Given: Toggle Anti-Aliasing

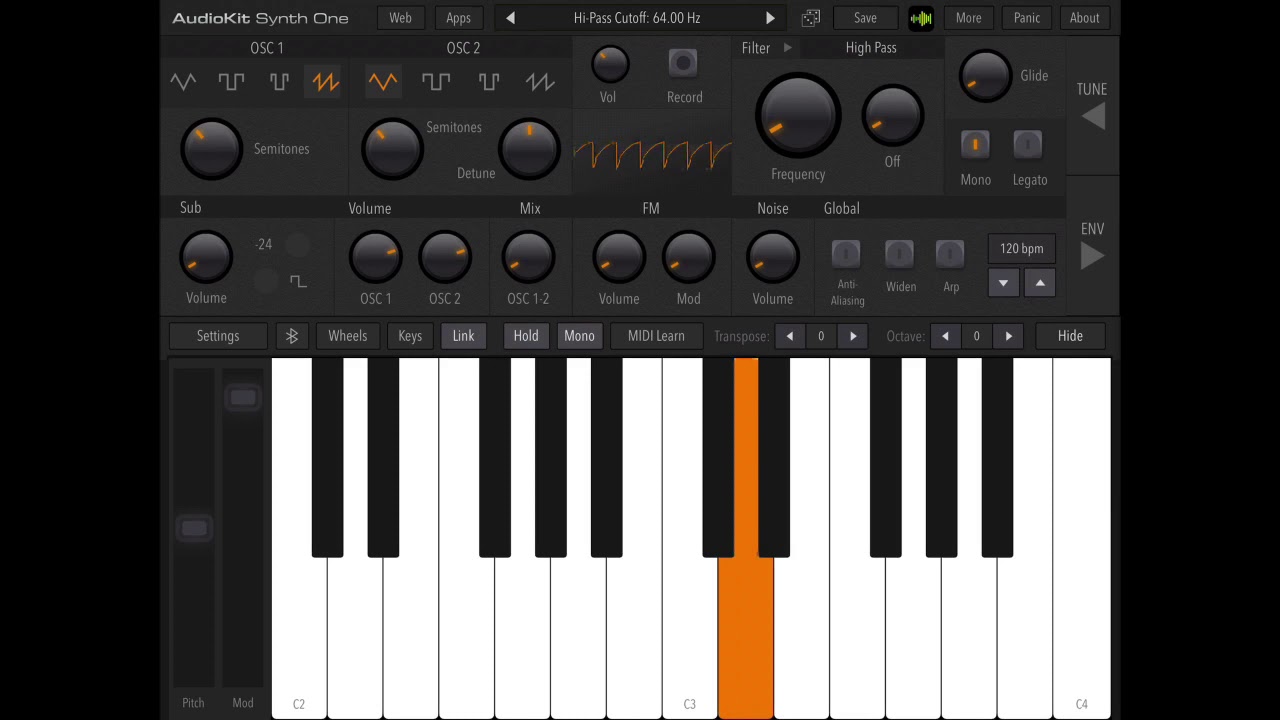Looking at the screenshot, I should pos(846,253).
